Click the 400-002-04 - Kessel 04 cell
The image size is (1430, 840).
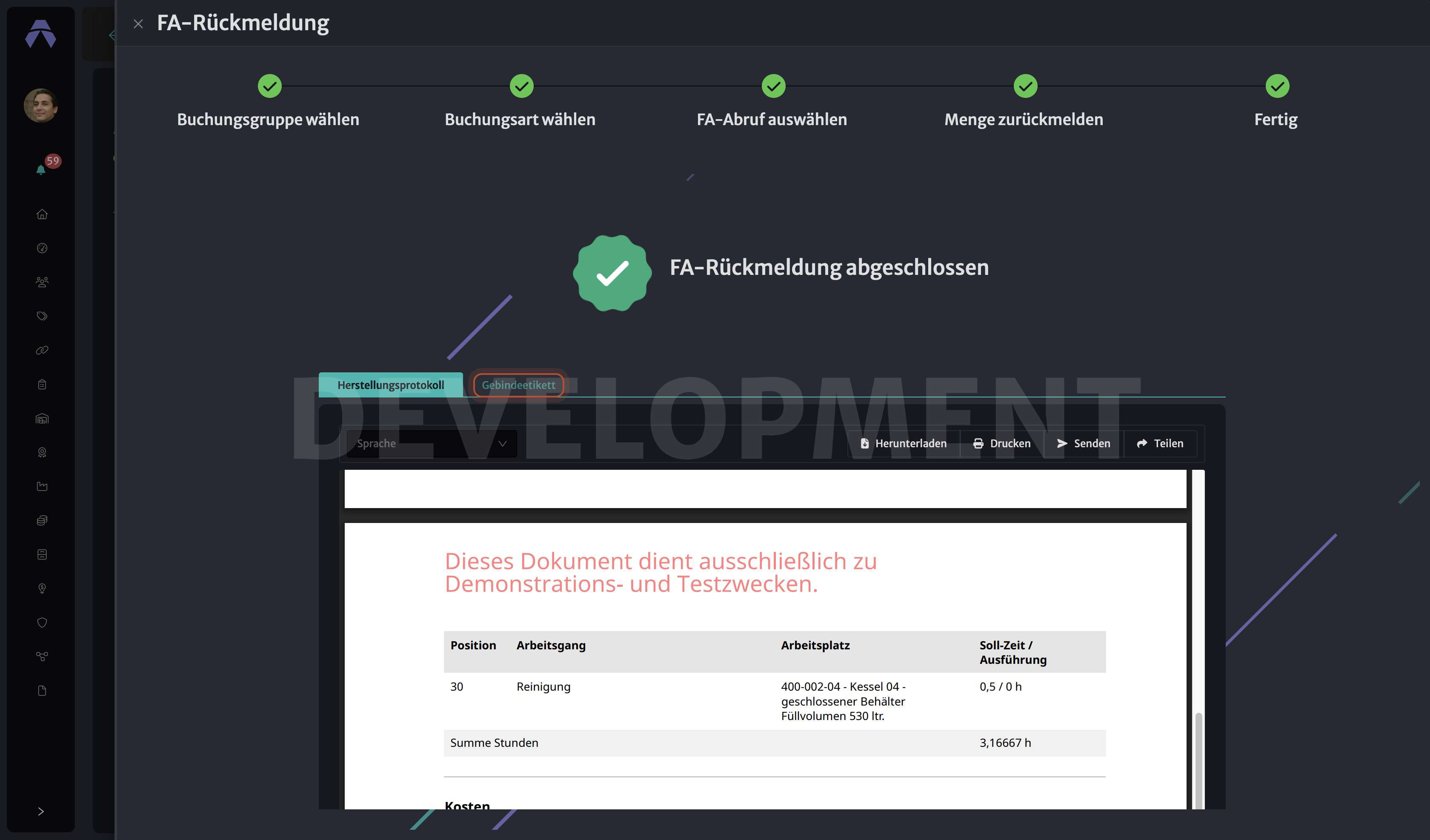(843, 701)
